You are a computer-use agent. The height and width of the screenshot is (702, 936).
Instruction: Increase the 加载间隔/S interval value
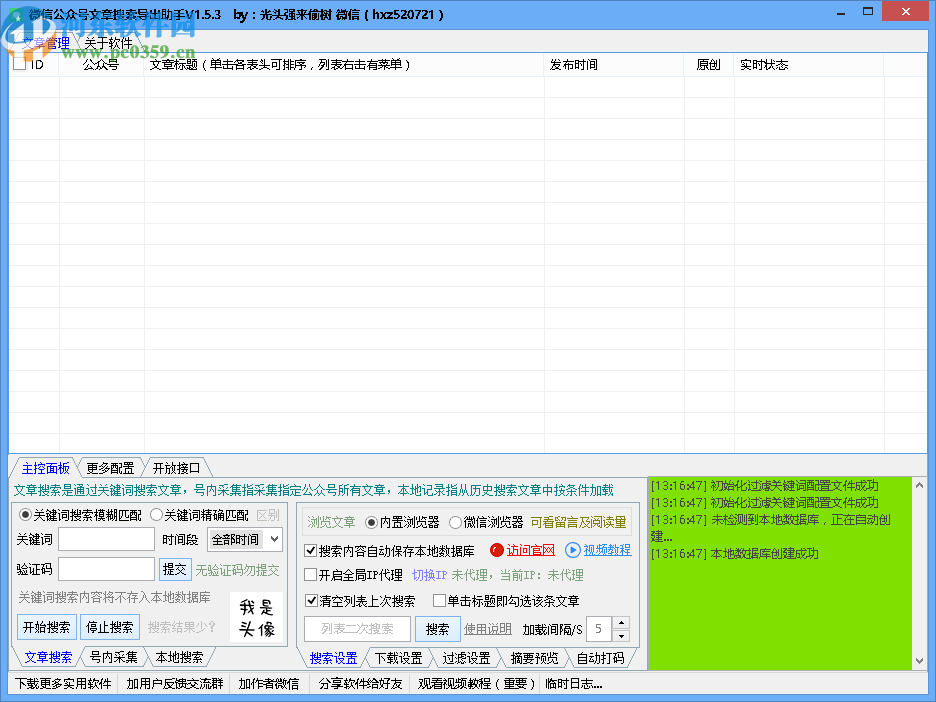pyautogui.click(x=622, y=624)
